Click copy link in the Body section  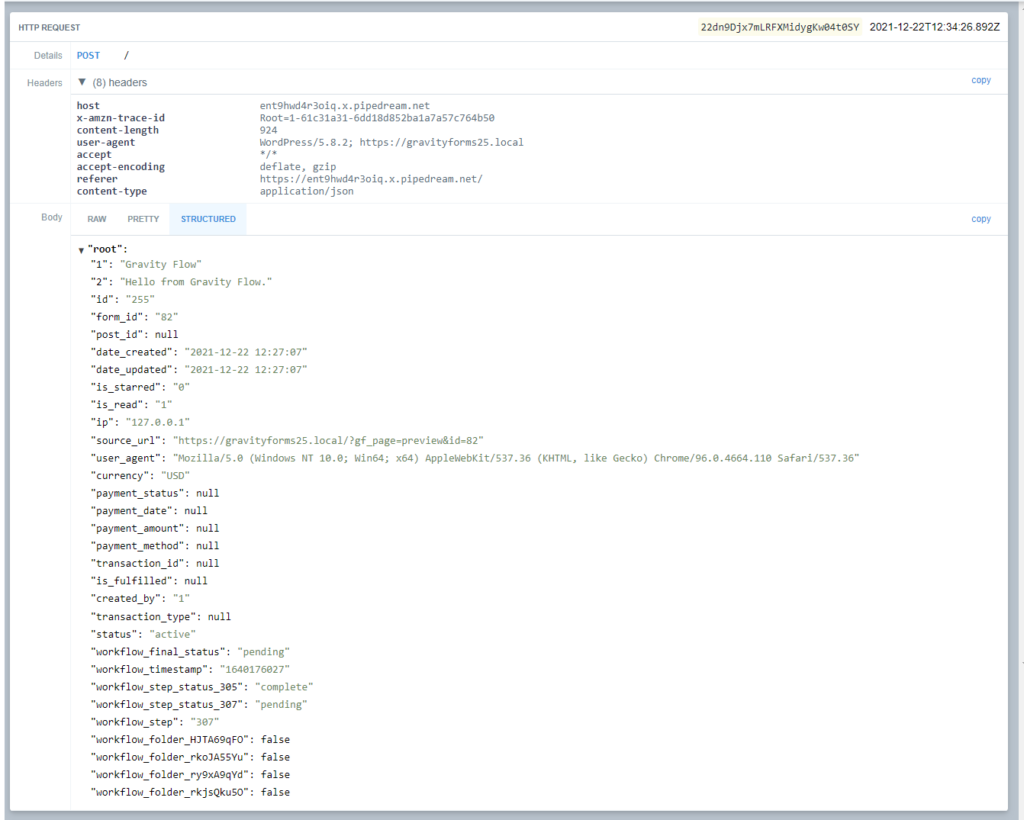[x=981, y=219]
